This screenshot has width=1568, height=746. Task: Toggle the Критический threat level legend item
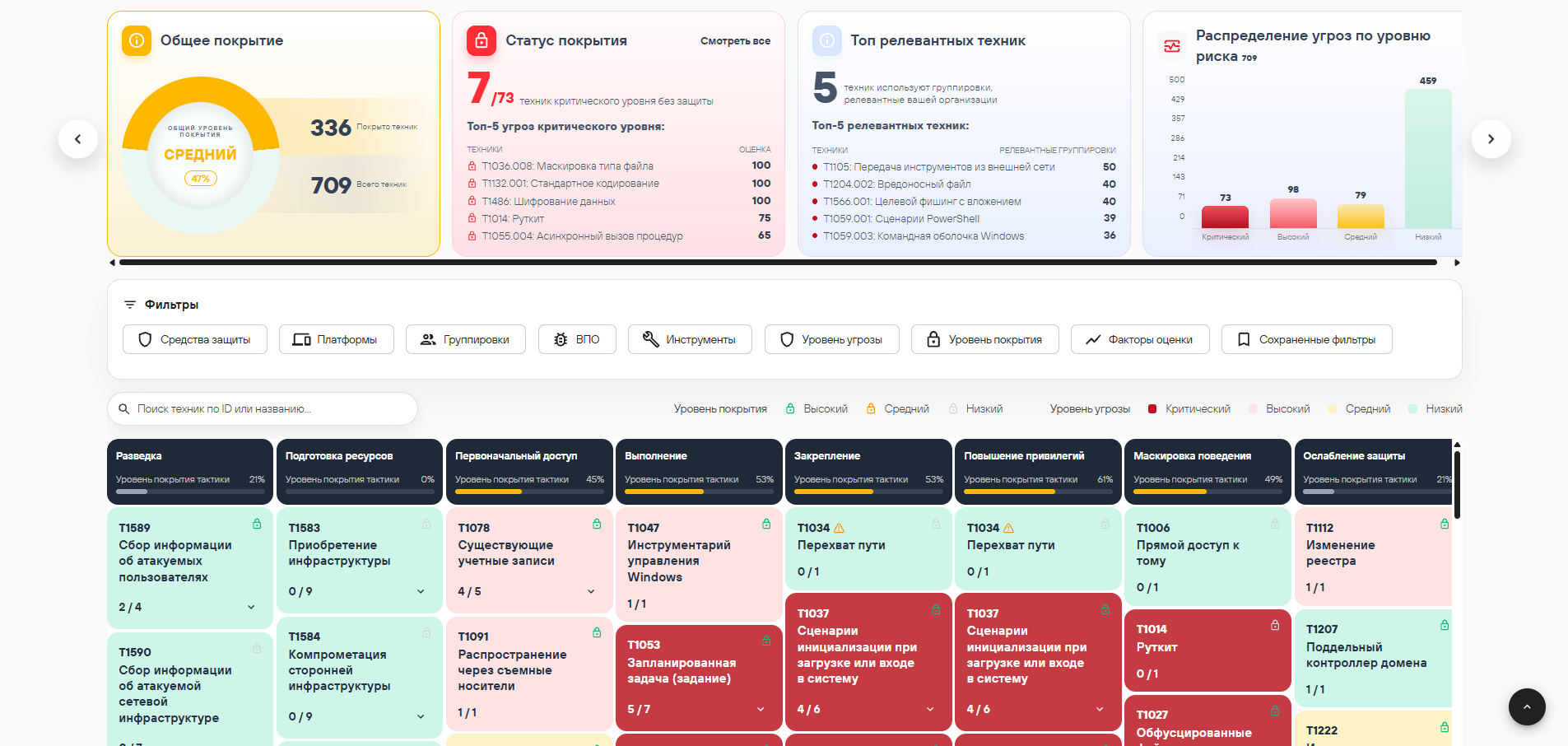click(1189, 408)
